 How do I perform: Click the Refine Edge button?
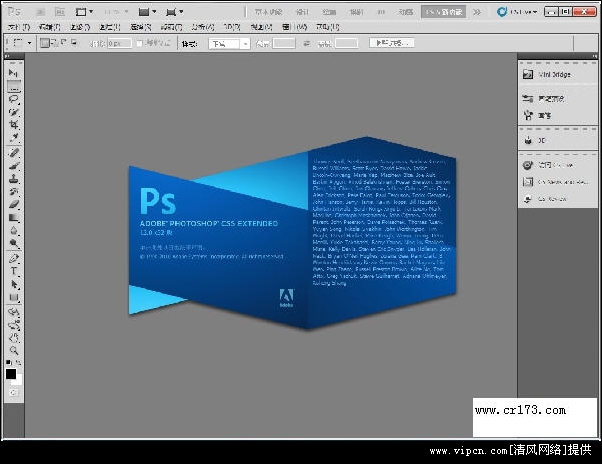391,43
